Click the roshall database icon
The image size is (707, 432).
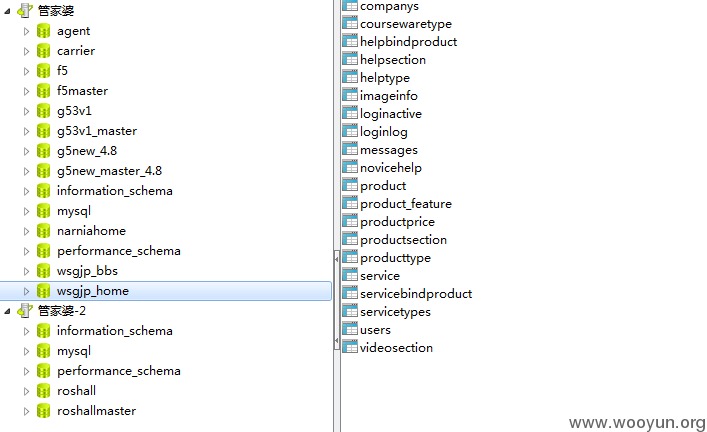(43, 391)
